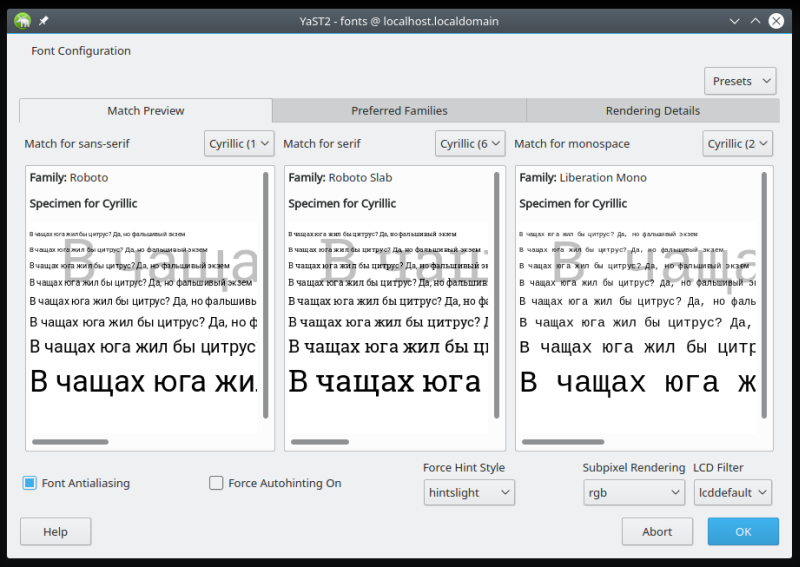Viewport: 800px width, 567px height.
Task: Expand the Force Hint Style hintslight dropdown
Action: click(469, 492)
